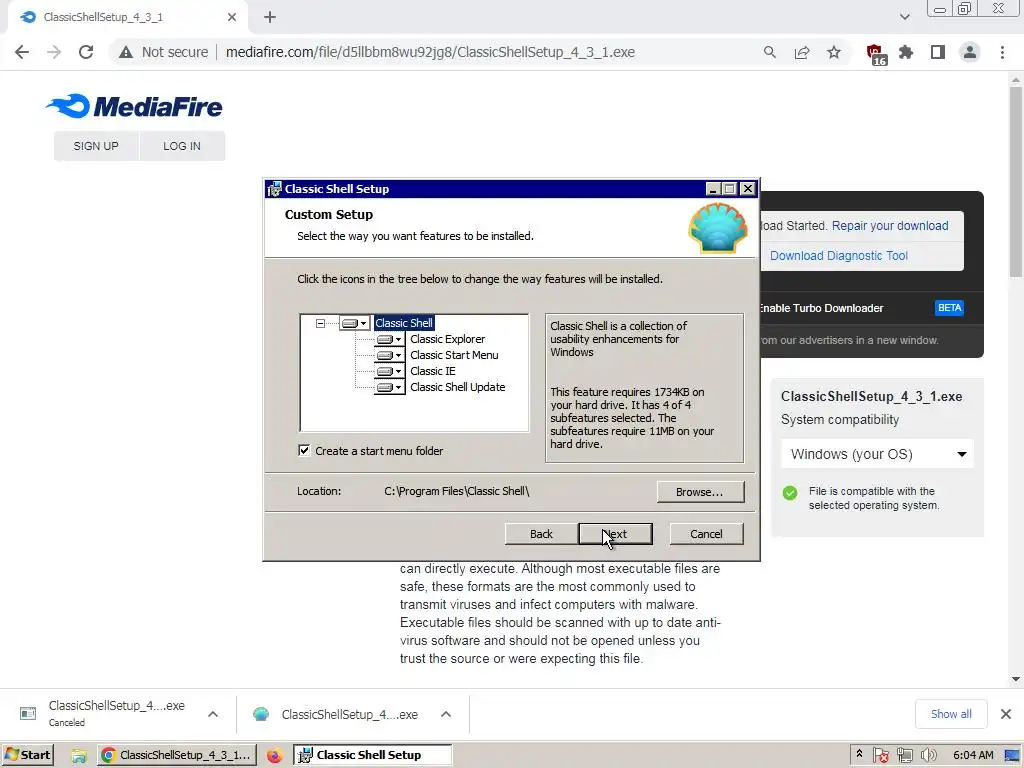Close the downloads bar

(x=1006, y=714)
